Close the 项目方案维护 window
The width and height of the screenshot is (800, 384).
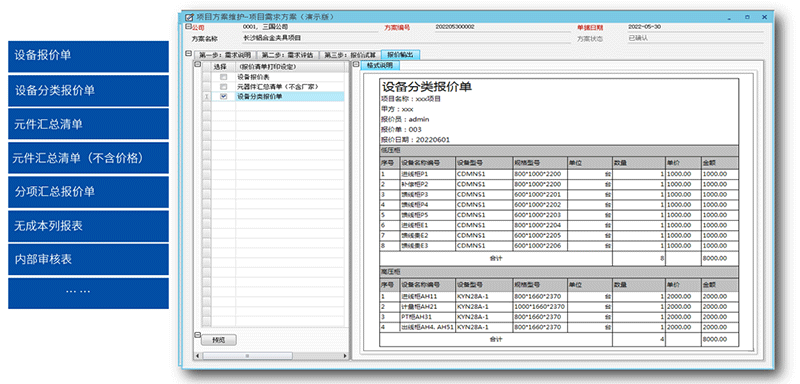pos(764,17)
